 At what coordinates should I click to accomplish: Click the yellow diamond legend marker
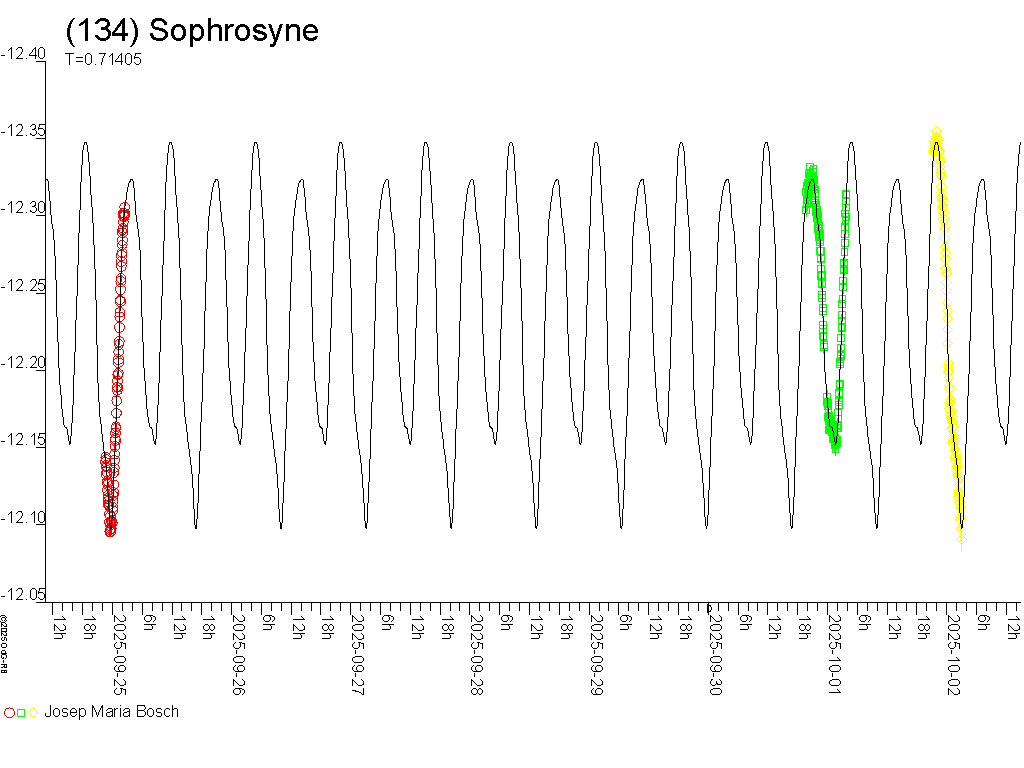[32, 713]
